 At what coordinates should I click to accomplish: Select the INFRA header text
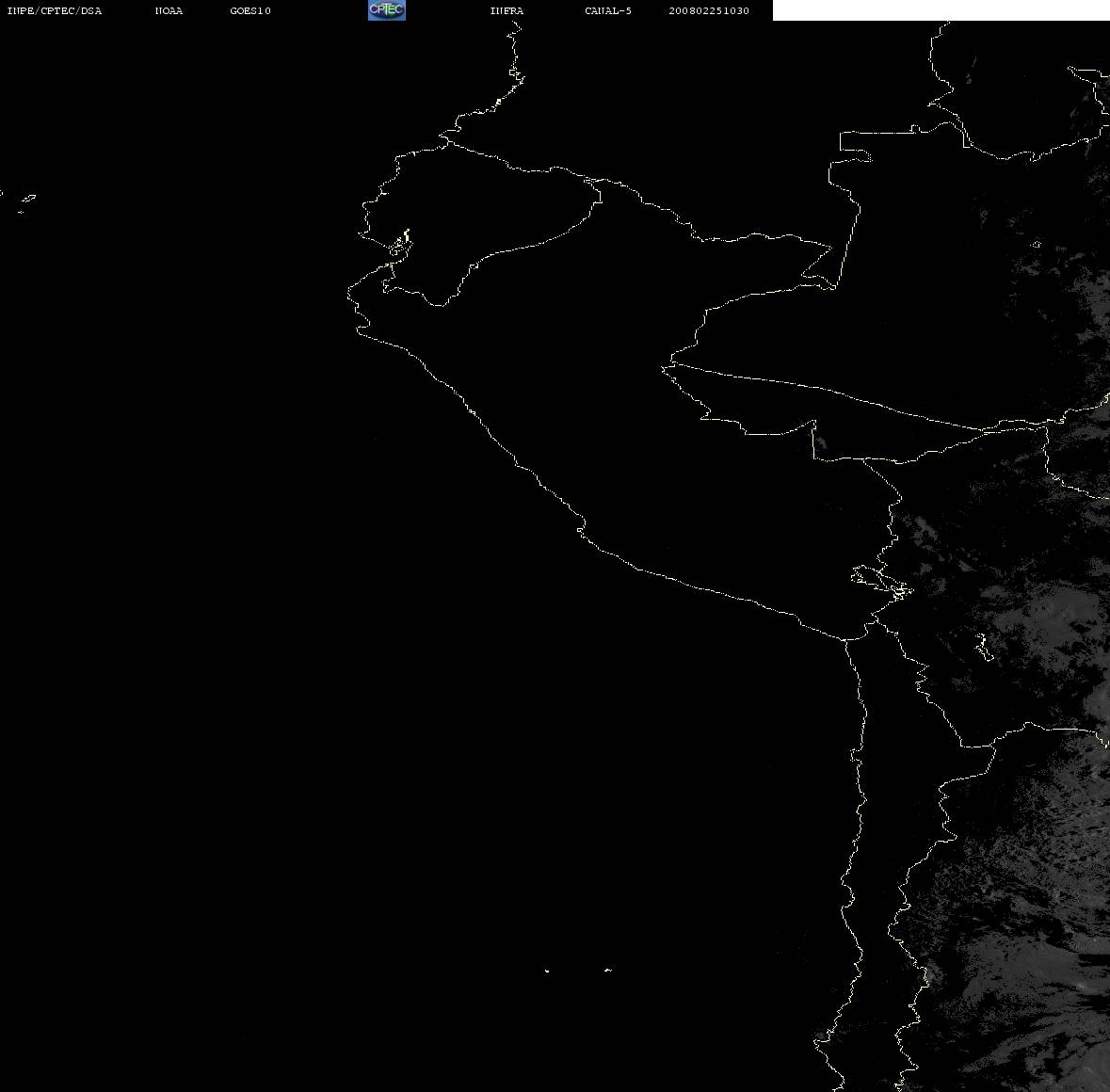[507, 10]
